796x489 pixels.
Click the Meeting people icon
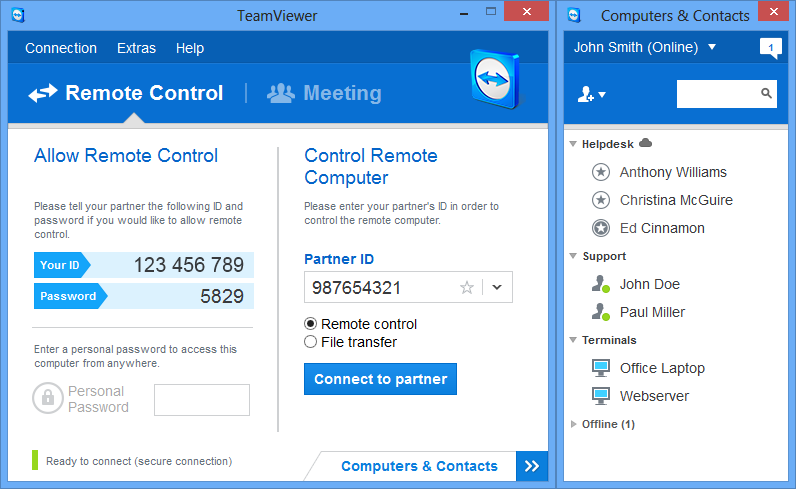click(281, 93)
